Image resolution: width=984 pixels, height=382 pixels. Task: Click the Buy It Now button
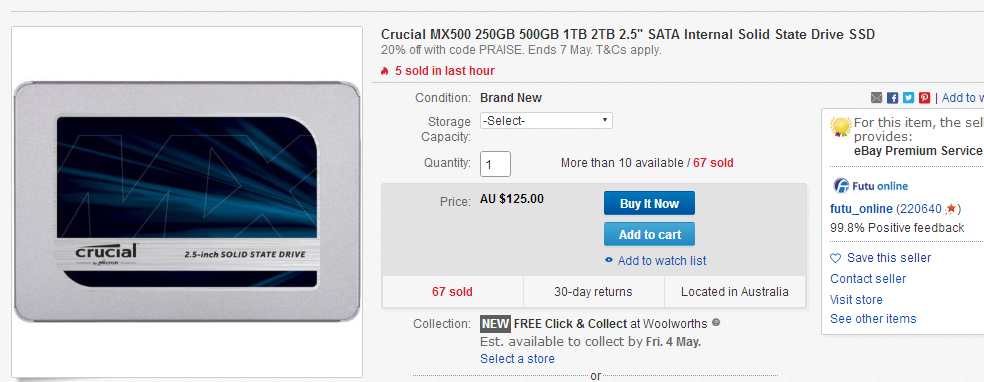click(650, 203)
